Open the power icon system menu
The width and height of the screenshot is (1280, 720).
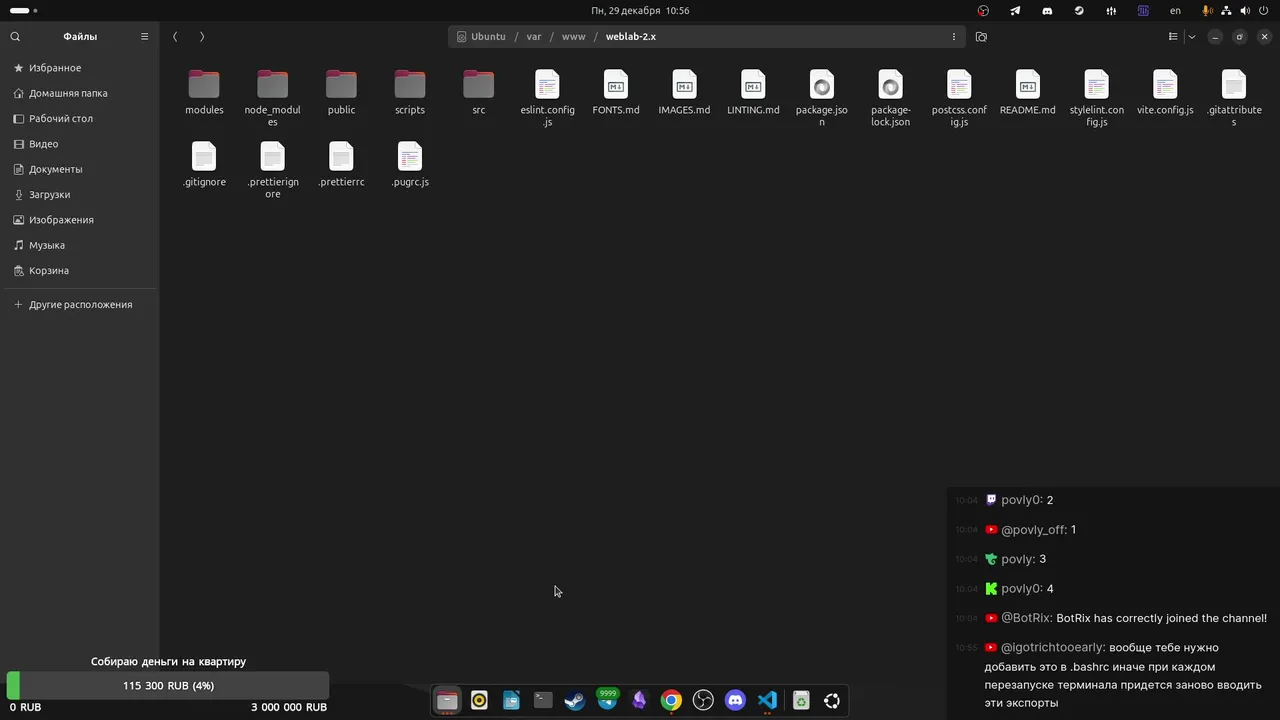click(x=1264, y=10)
